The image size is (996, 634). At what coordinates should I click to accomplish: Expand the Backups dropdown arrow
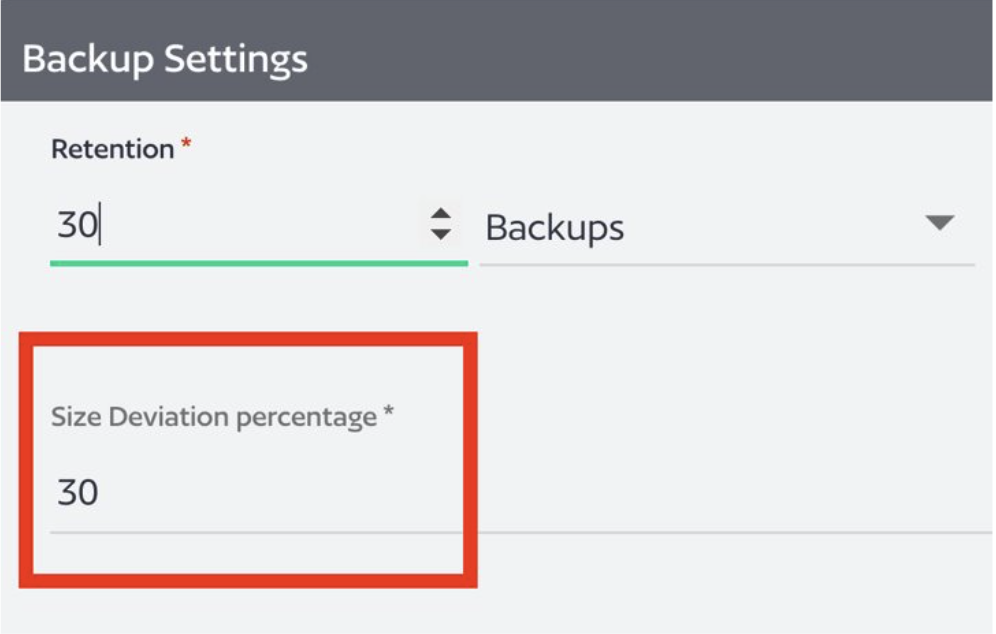tap(940, 224)
